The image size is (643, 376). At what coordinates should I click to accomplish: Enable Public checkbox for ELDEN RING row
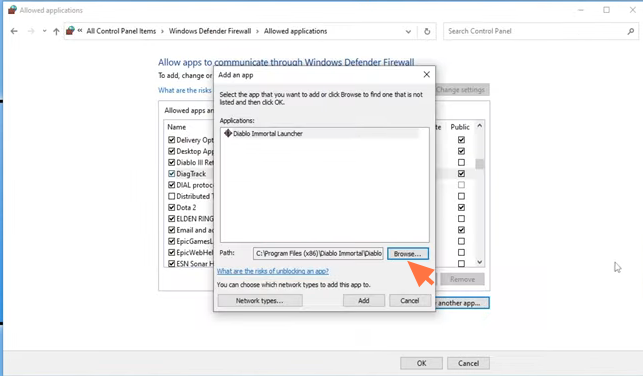(461, 219)
